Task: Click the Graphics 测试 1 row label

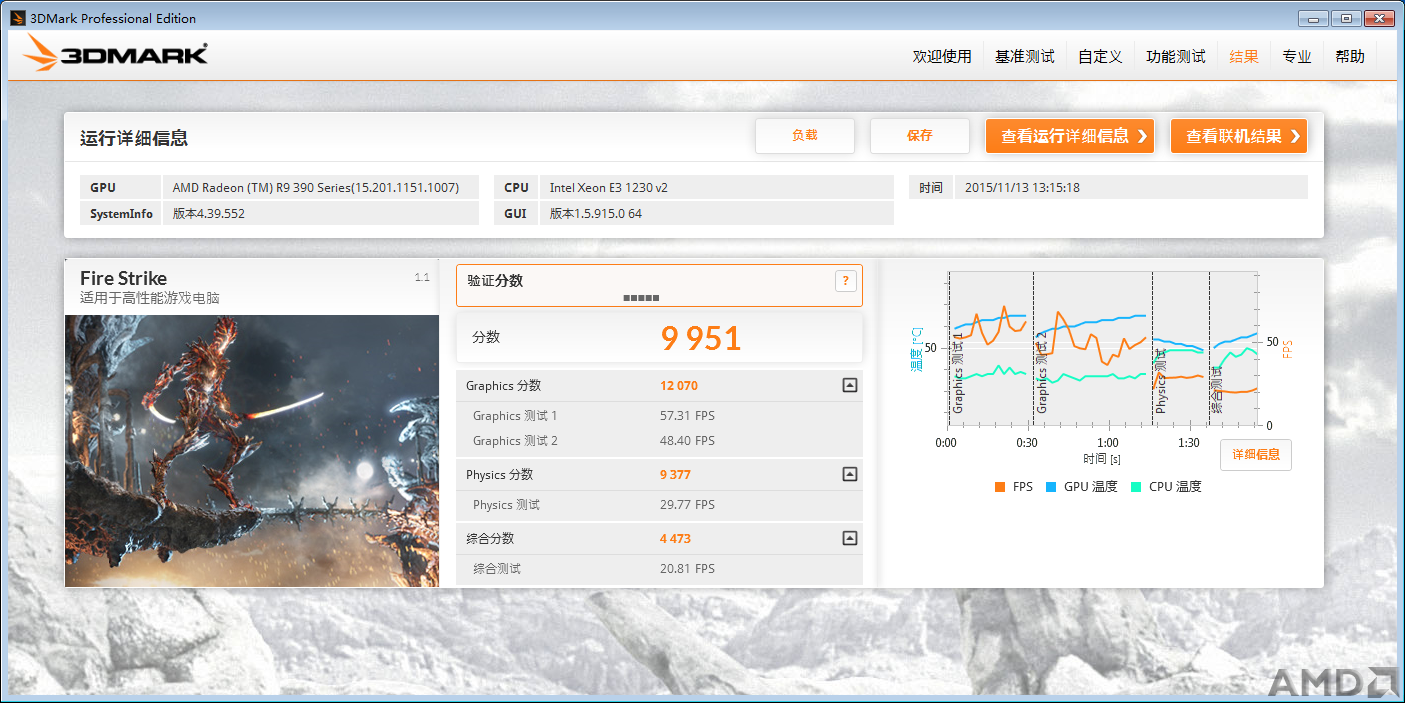Action: 515,416
